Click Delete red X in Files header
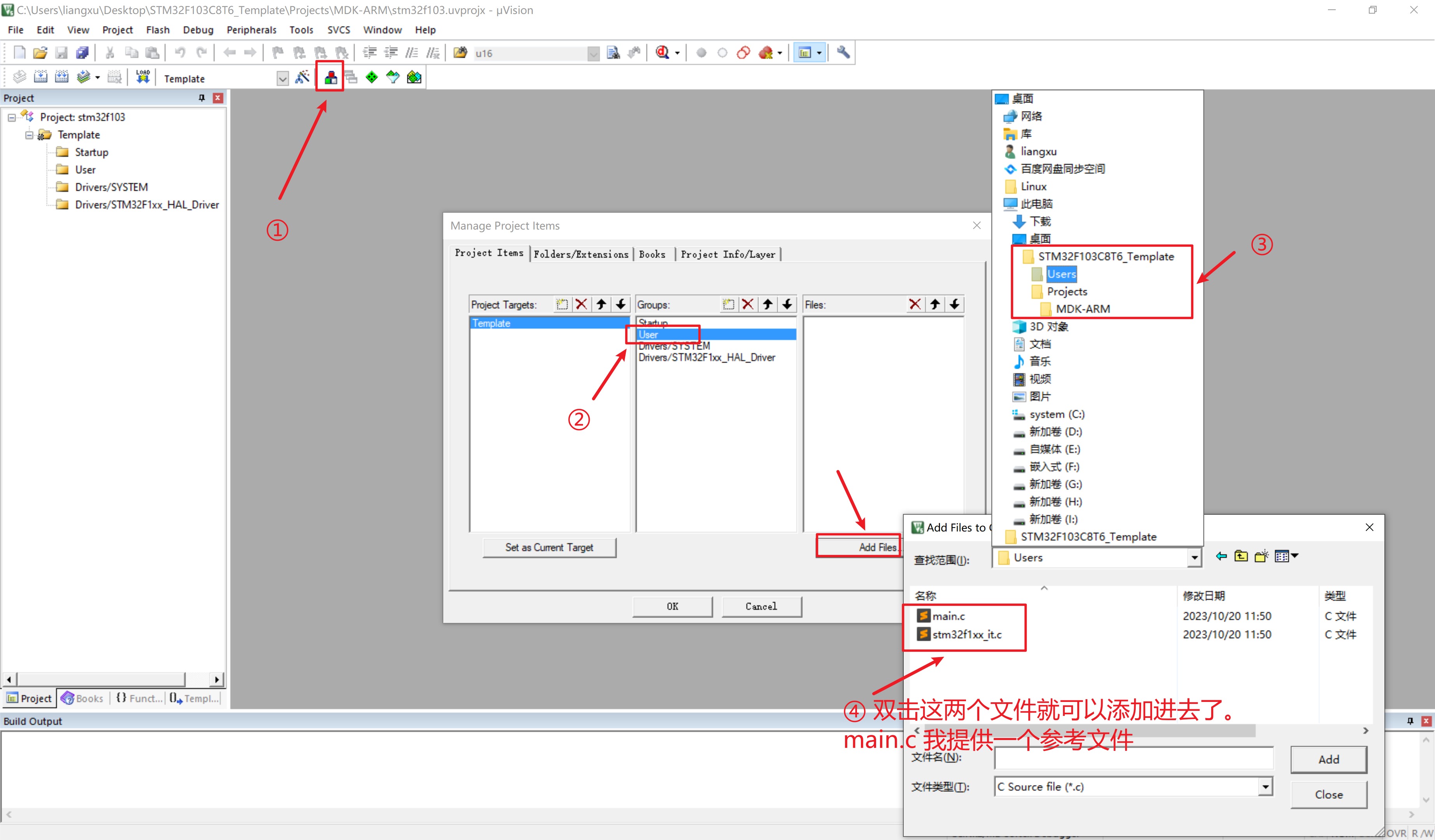This screenshot has width=1435, height=840. pyautogui.click(x=915, y=305)
